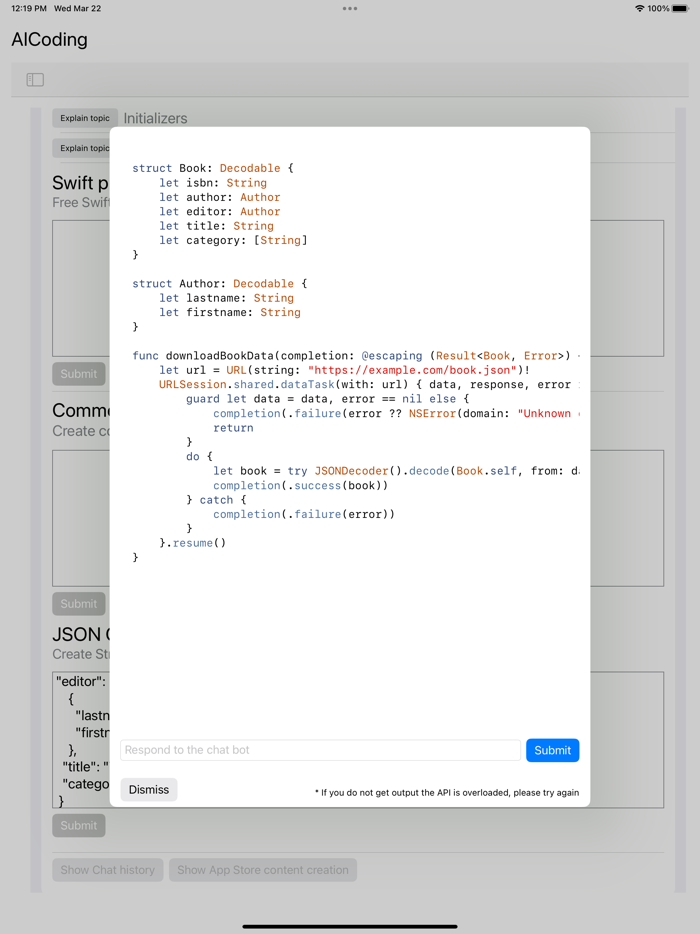The height and width of the screenshot is (934, 700).
Task: Click Explain topic button beside Initializers
Action: 85,118
